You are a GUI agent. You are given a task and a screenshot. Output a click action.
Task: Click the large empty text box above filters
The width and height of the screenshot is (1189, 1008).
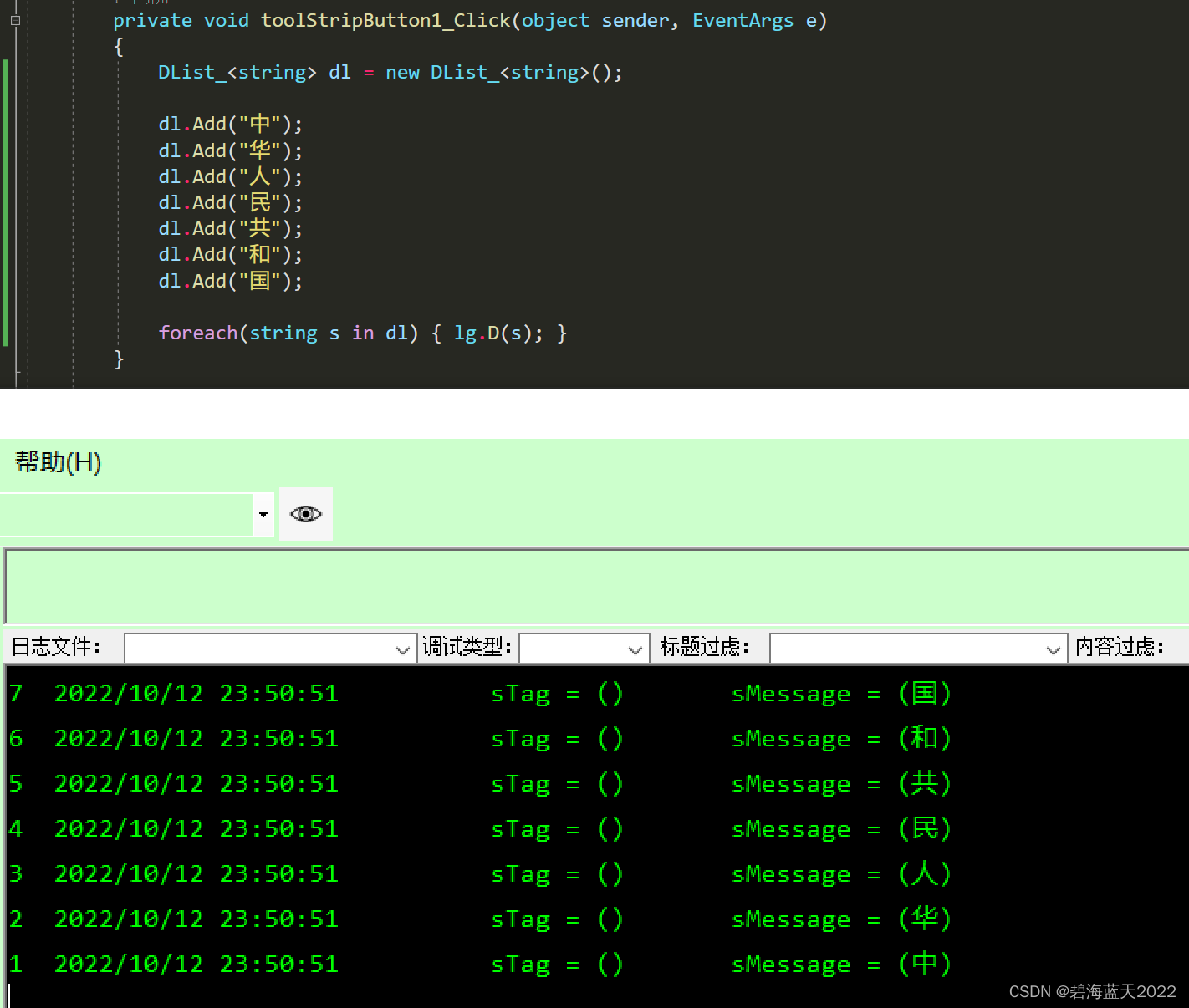coord(597,586)
